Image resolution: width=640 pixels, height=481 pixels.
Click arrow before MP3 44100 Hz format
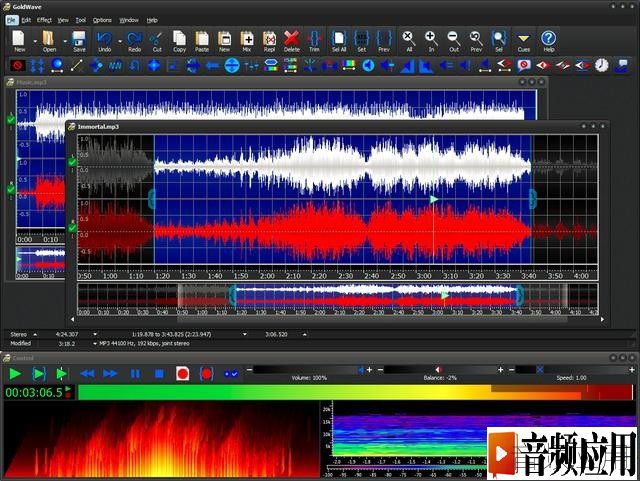(x=95, y=344)
